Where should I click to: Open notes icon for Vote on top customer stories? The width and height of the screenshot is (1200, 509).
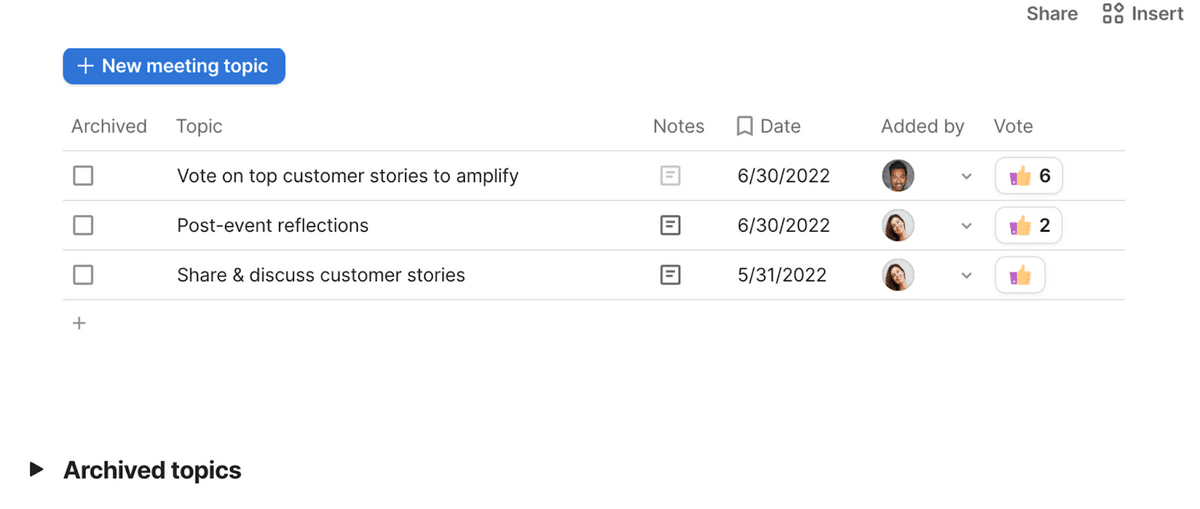click(x=670, y=176)
